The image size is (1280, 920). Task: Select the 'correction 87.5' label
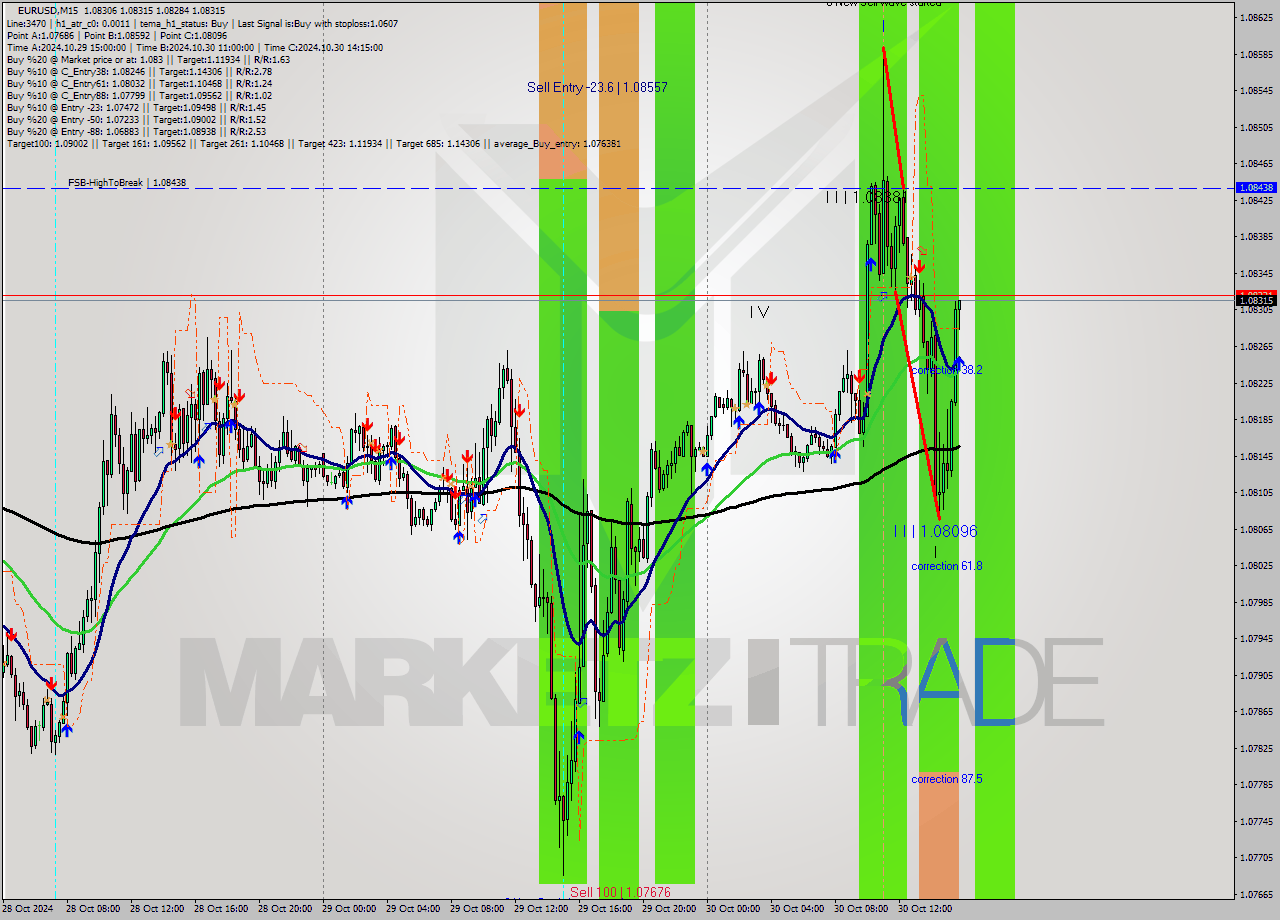tap(946, 778)
